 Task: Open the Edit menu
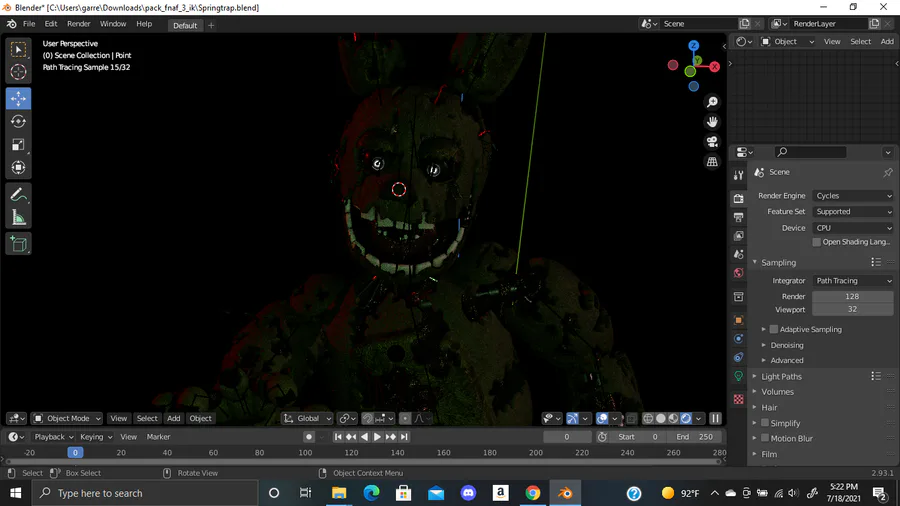(x=50, y=24)
